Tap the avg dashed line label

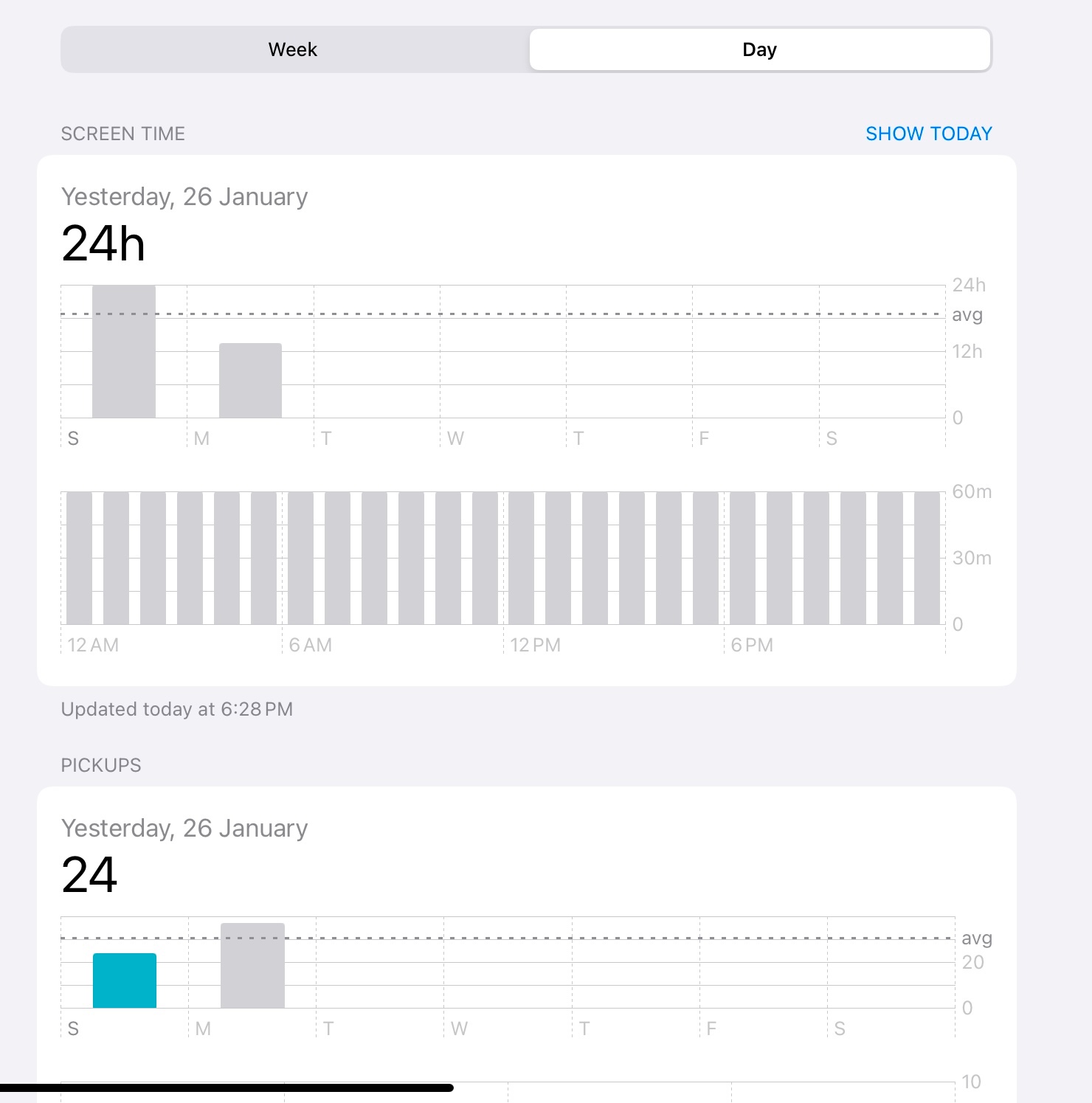[967, 314]
